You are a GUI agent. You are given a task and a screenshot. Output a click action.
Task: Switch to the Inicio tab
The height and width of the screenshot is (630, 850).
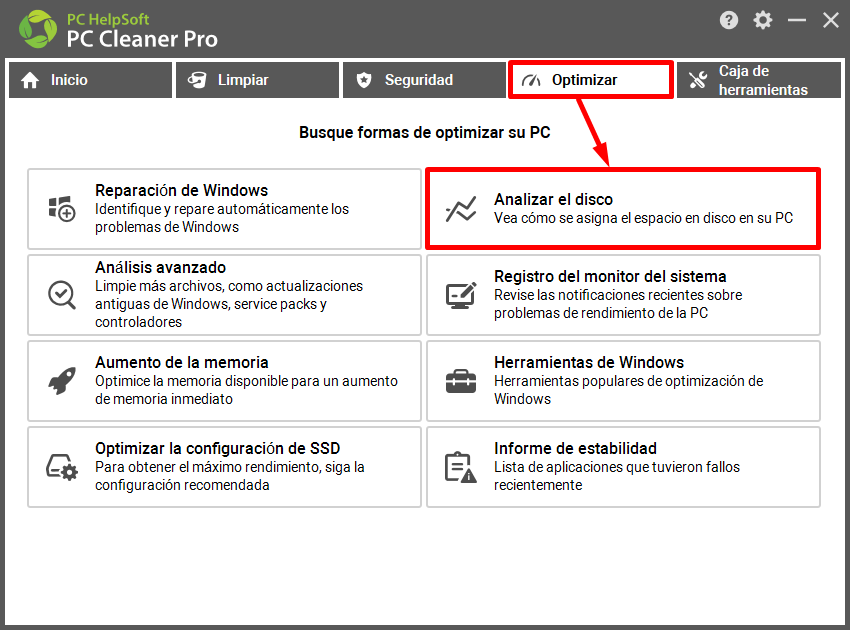[91, 80]
